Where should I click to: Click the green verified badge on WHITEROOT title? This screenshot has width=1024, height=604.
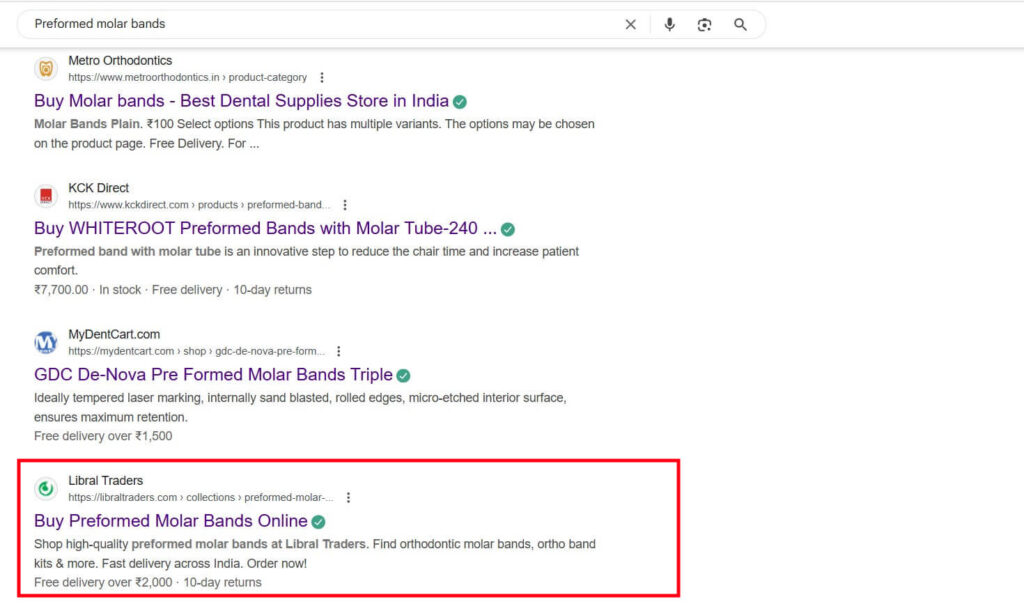pos(507,229)
